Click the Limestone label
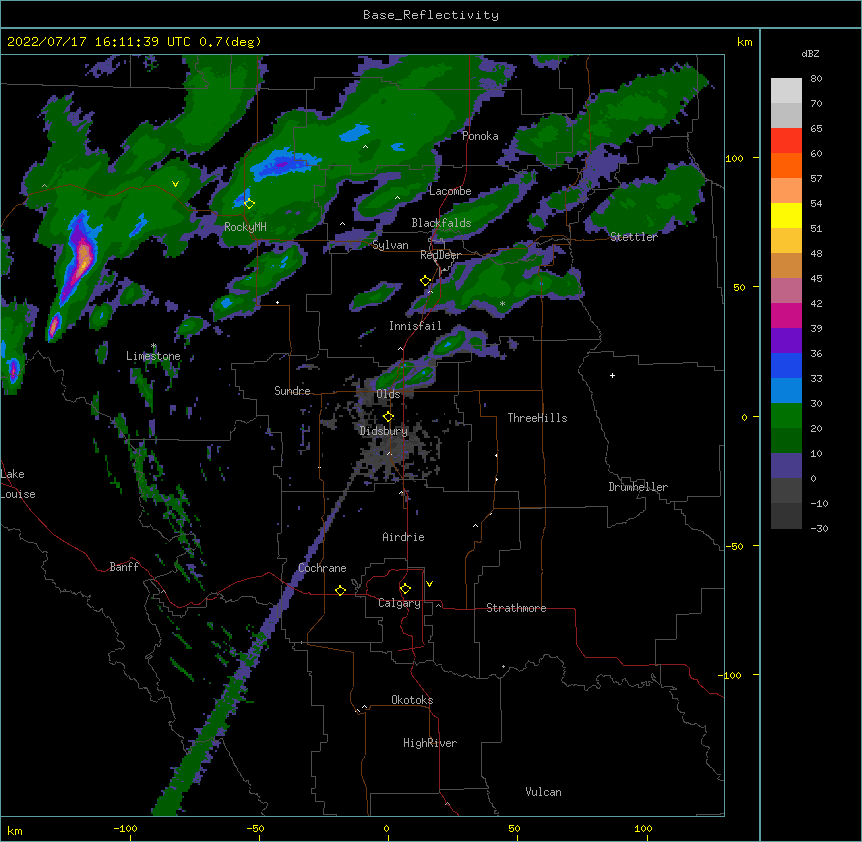Viewport: 862px width, 842px height. (x=153, y=356)
